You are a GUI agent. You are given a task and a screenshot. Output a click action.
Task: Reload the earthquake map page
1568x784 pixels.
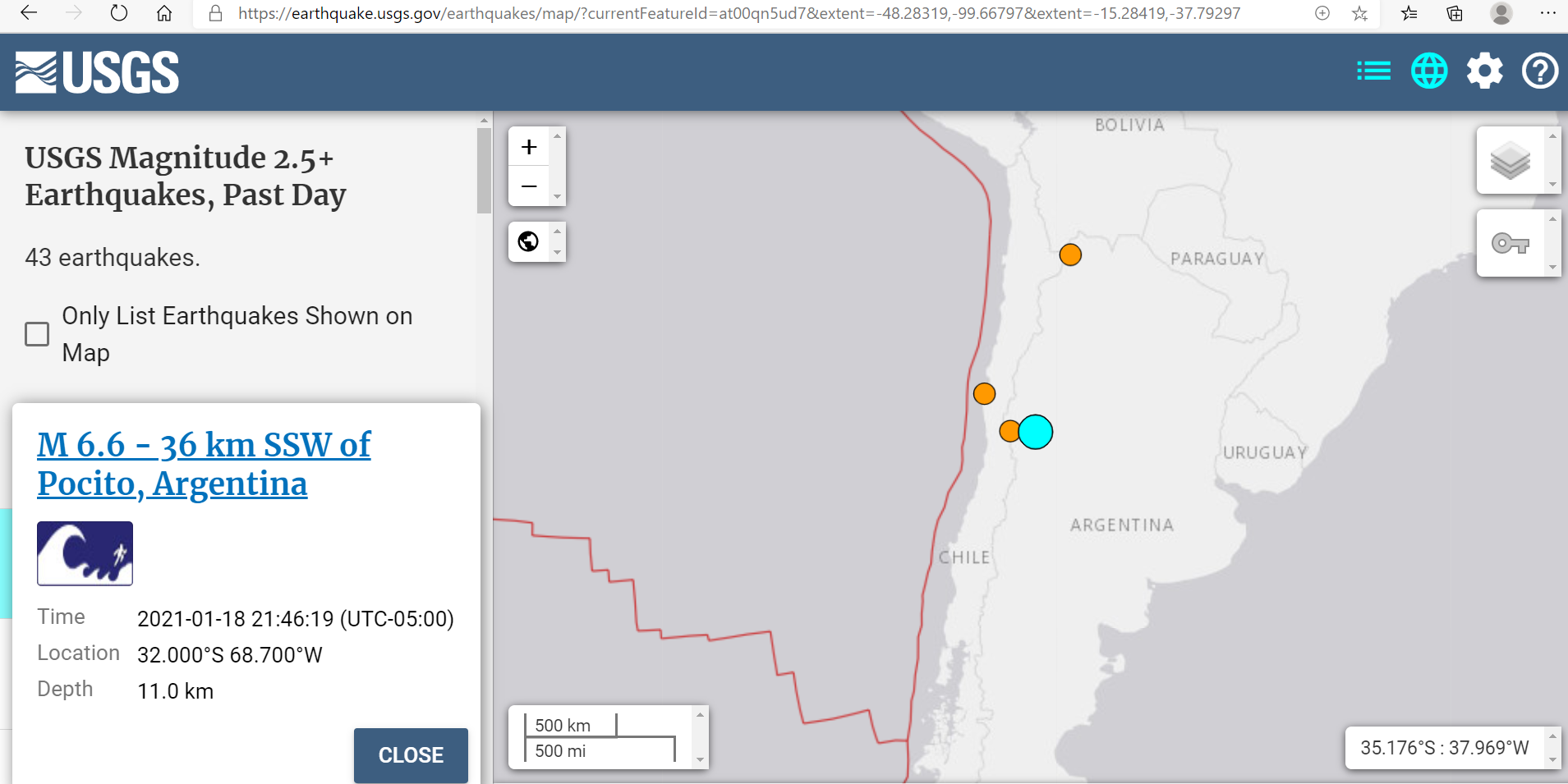pos(119,13)
